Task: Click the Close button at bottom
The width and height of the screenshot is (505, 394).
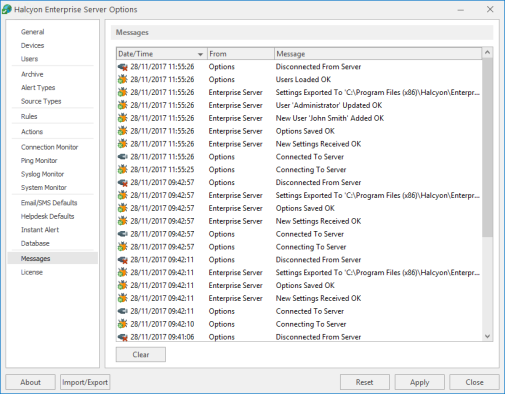Action: click(x=474, y=382)
